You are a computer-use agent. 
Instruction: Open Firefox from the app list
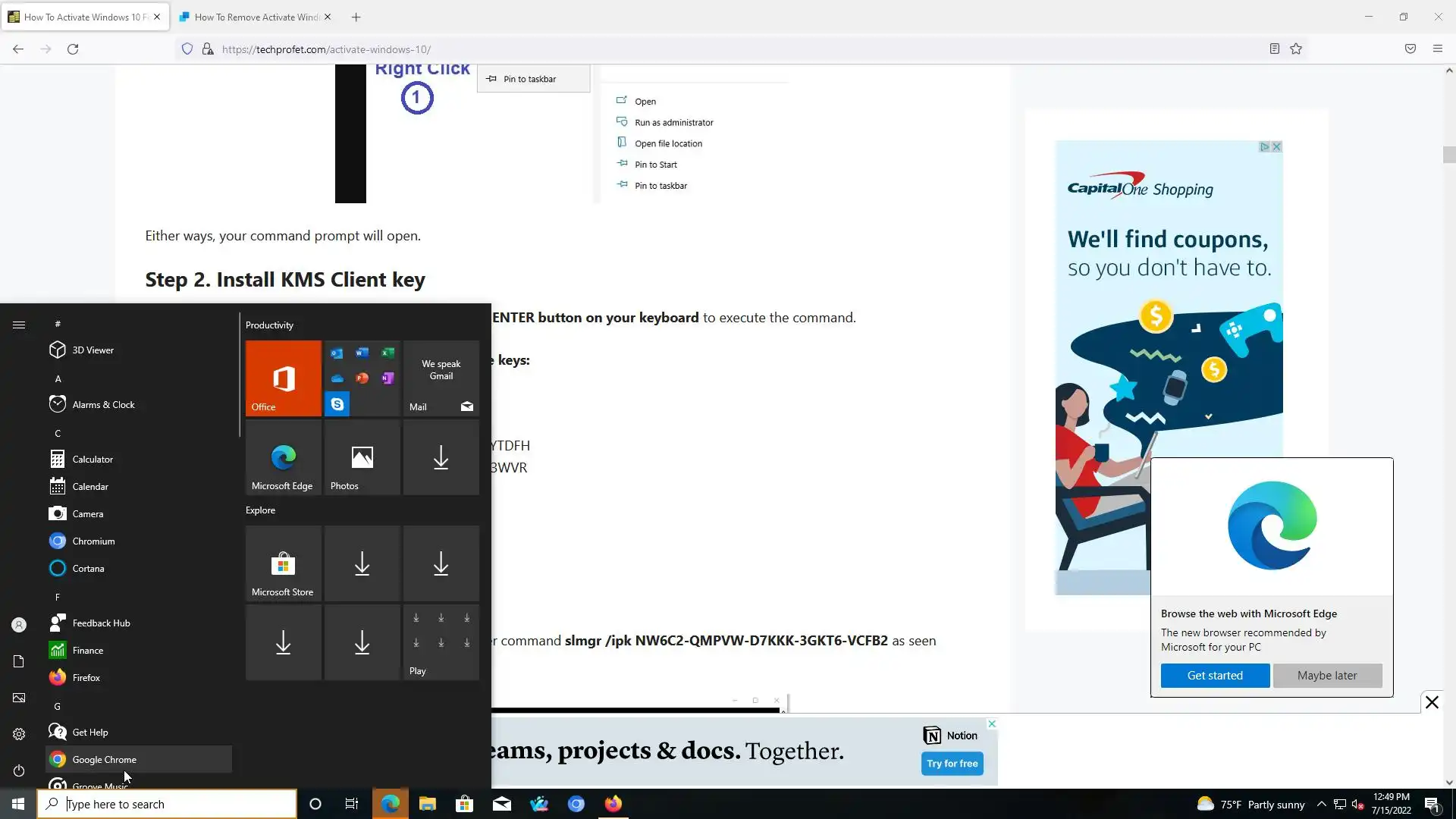click(86, 678)
